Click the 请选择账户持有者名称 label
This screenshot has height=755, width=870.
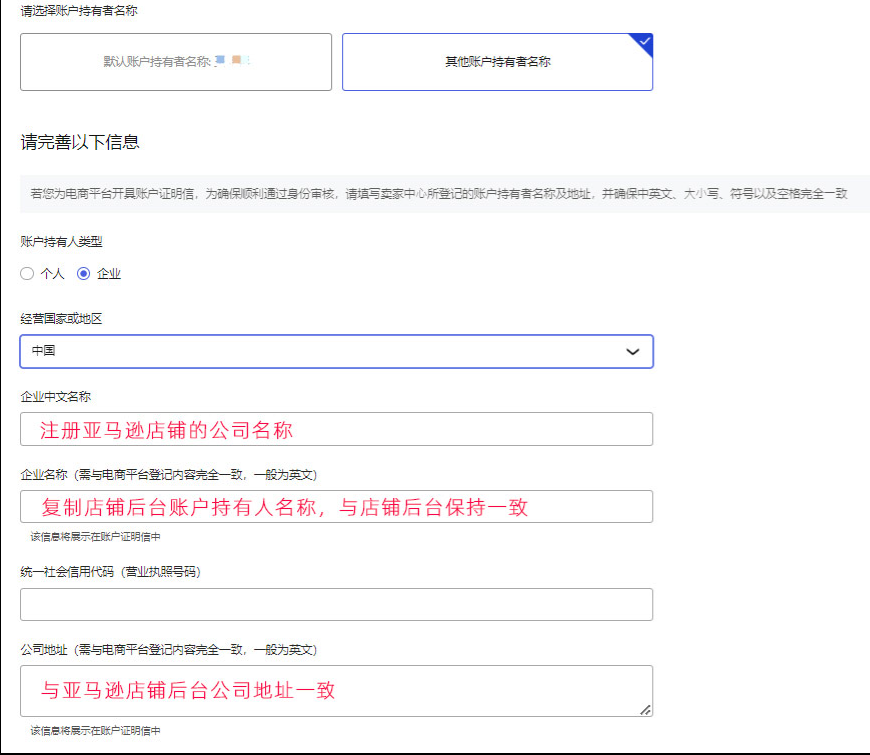coord(79,11)
